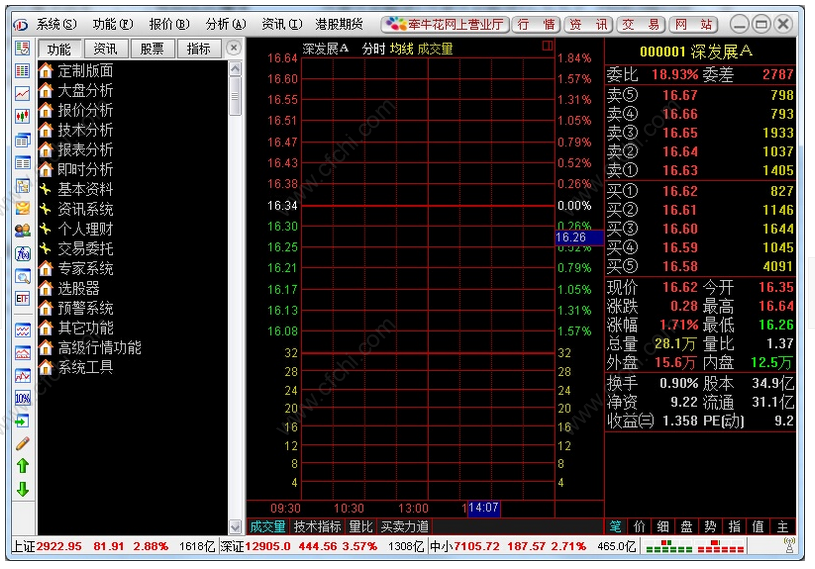The height and width of the screenshot is (569, 815).
Task: Expand the 预警系统 tree item
Action: (x=76, y=308)
